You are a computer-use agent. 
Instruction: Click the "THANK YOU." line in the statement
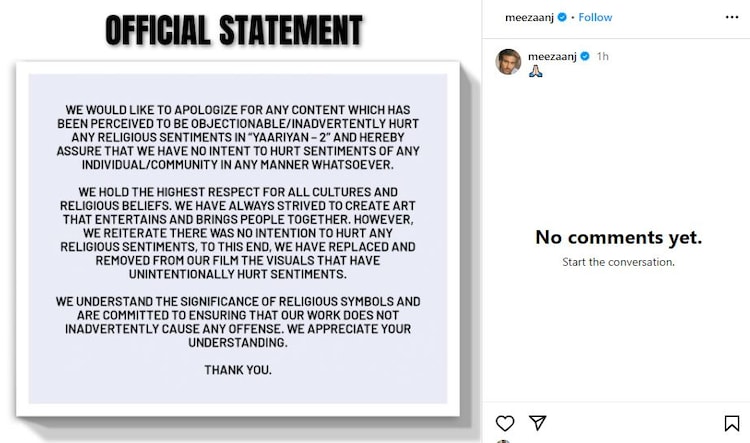click(x=238, y=369)
